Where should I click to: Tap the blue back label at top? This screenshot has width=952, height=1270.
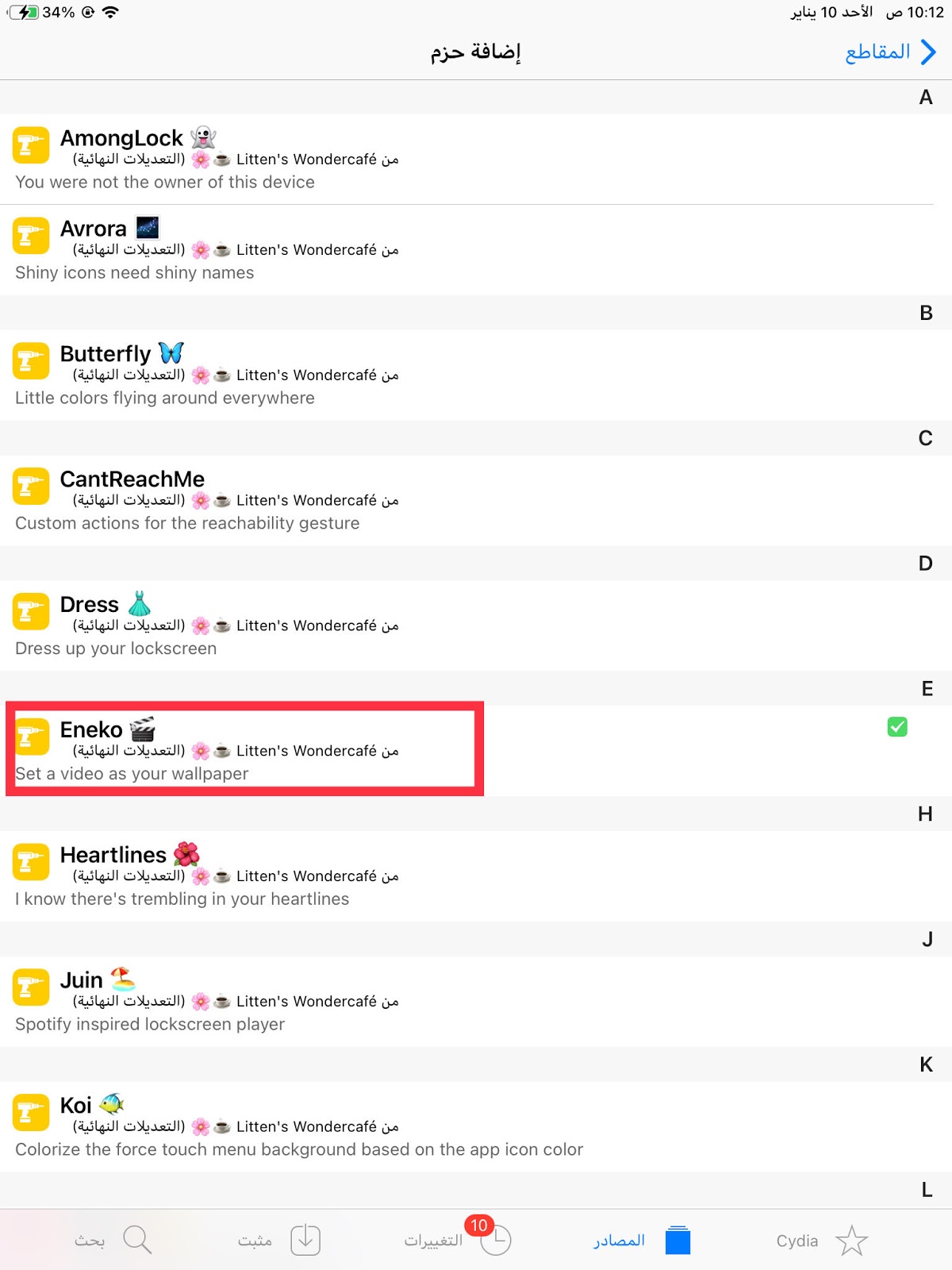click(877, 52)
